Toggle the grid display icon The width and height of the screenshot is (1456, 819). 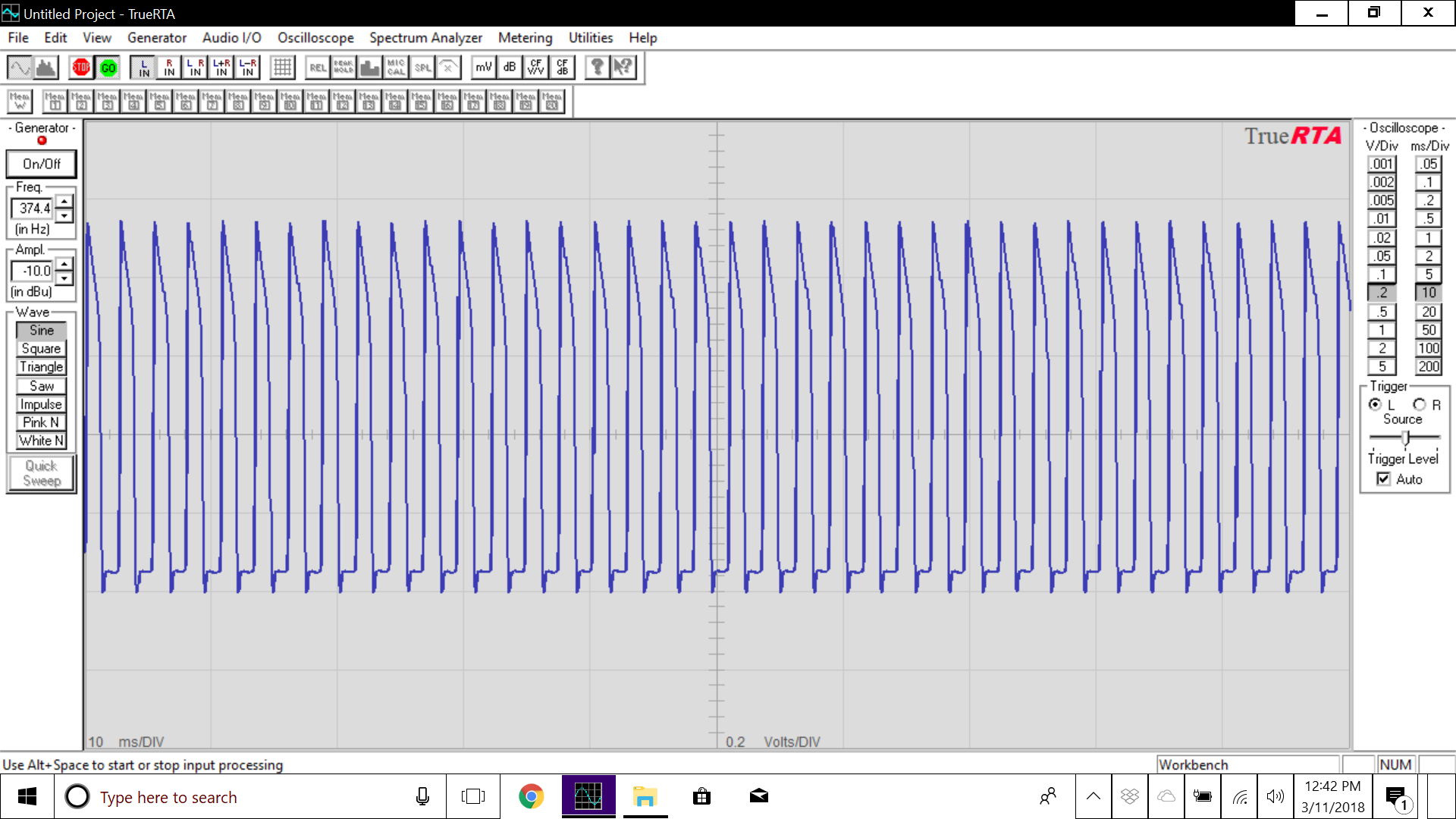point(282,68)
